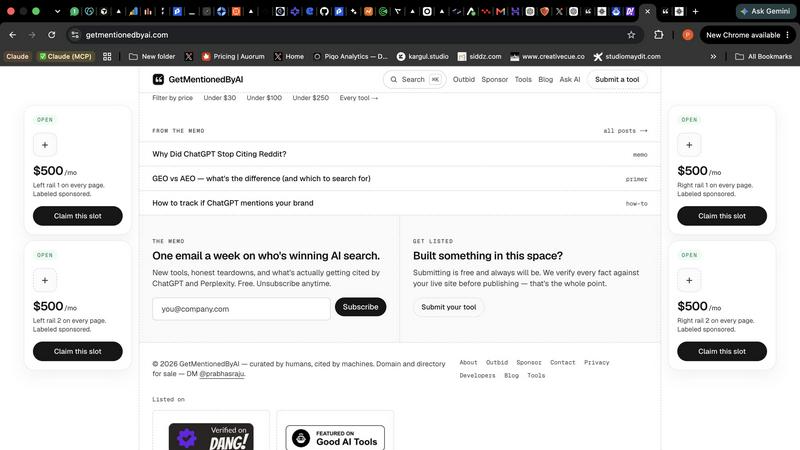Screen dimensions: 800x450
Task: Open the Outbid nav item
Action: point(464,79)
